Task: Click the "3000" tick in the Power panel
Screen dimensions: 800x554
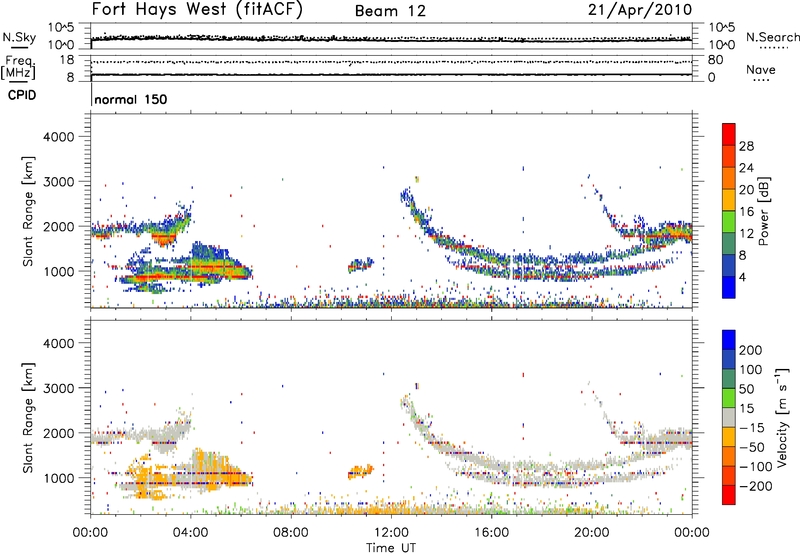Action: pyautogui.click(x=58, y=182)
